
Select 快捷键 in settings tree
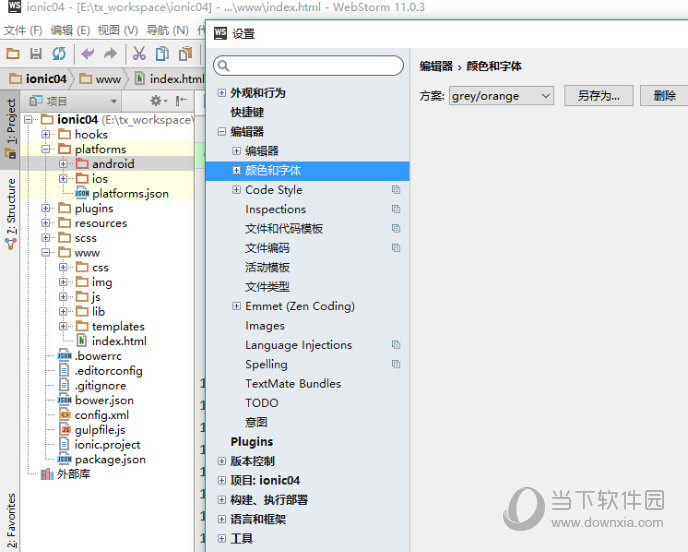(247, 112)
